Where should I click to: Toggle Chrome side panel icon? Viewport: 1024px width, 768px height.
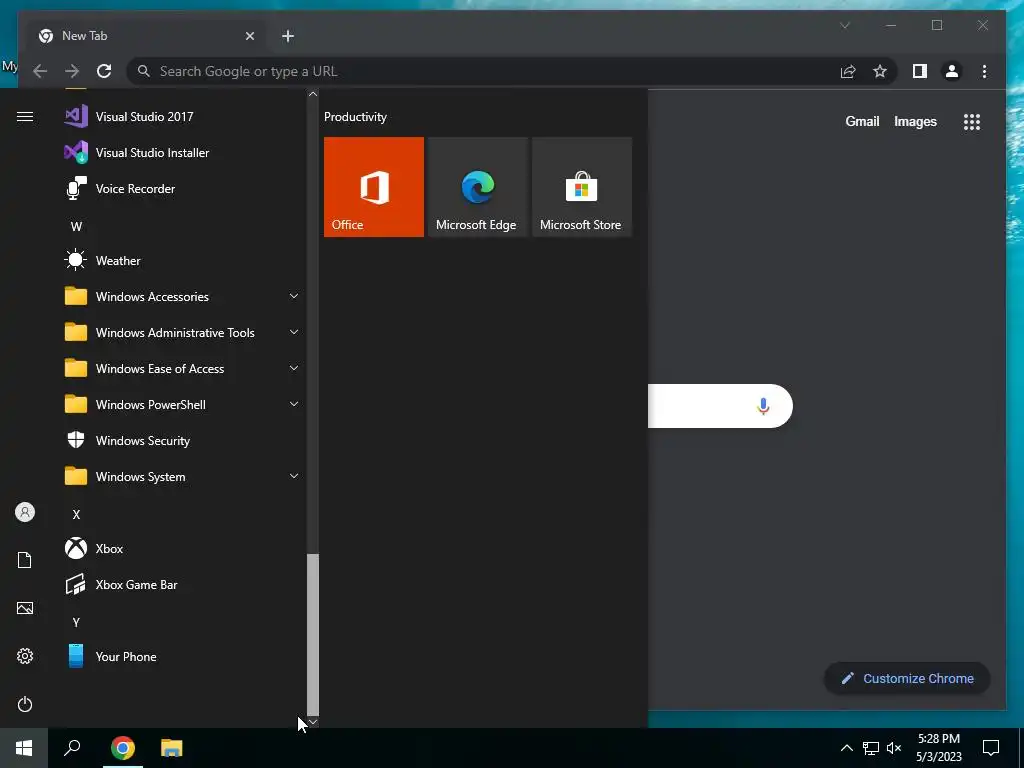(920, 71)
